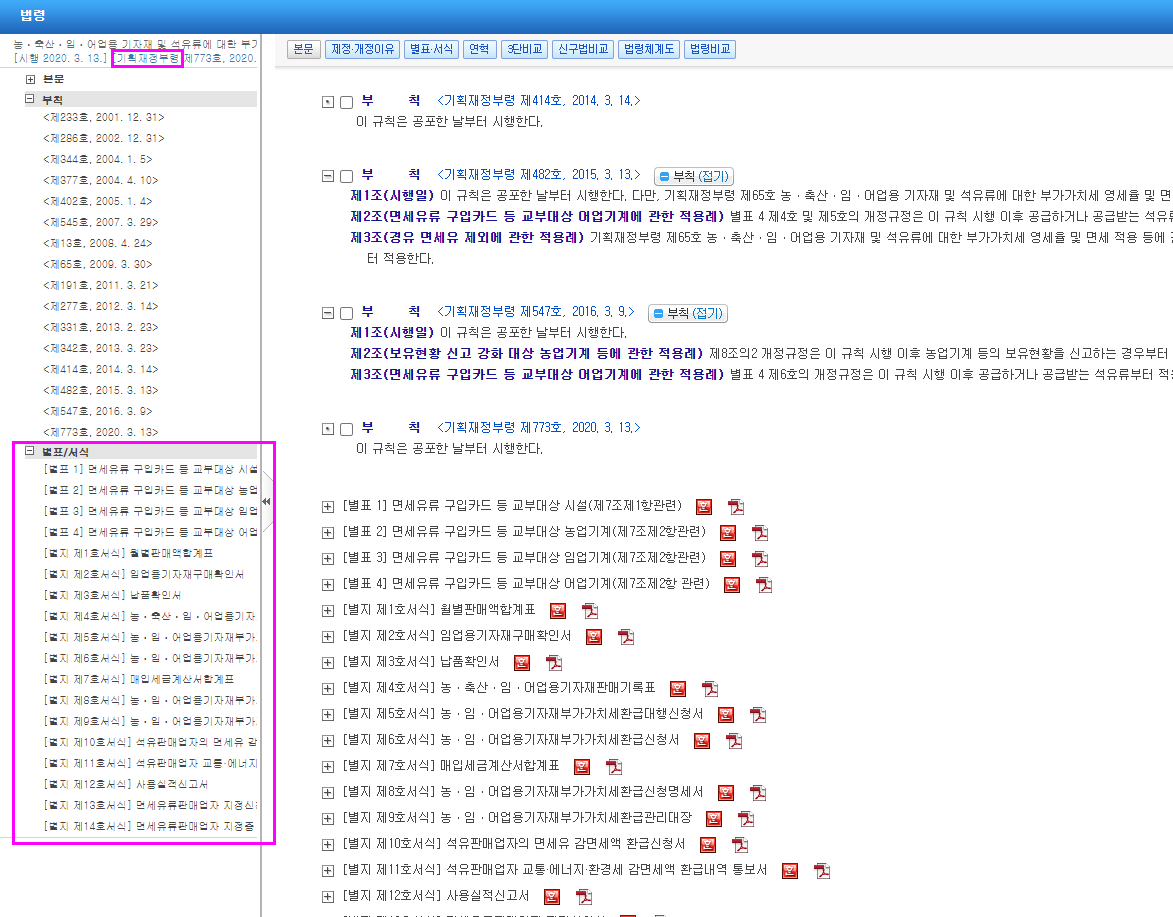Viewport: 1173px width, 917px height.
Task: Open PDF icon for 매입세금계산서합계표
Action: click(614, 767)
